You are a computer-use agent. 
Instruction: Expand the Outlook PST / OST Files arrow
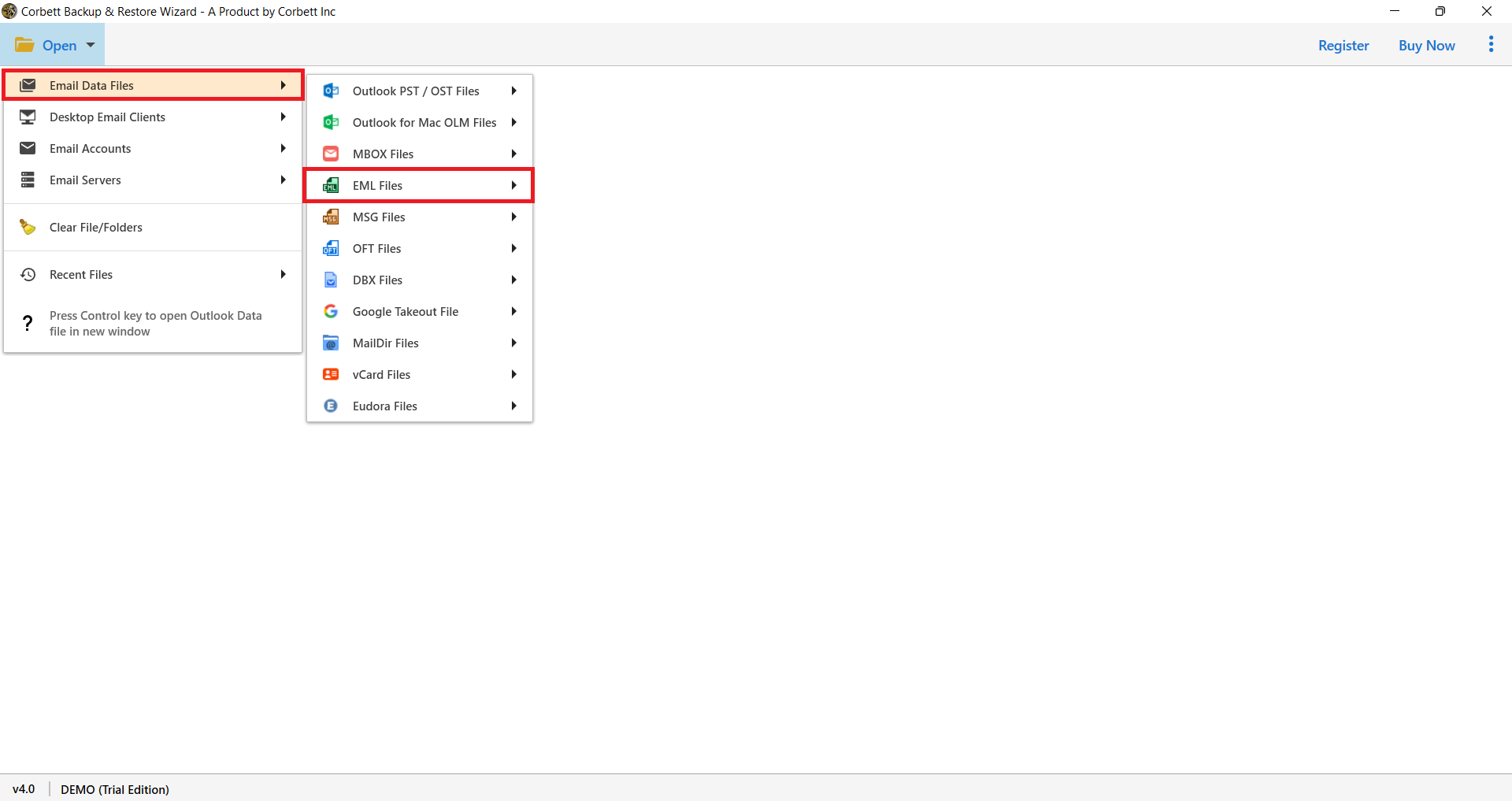point(513,91)
